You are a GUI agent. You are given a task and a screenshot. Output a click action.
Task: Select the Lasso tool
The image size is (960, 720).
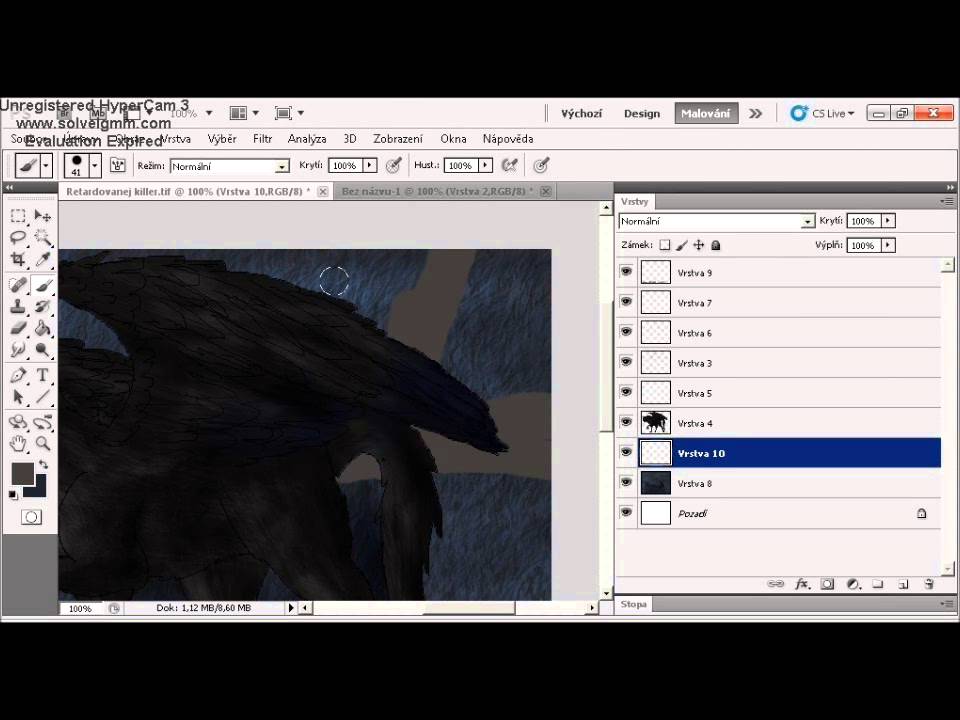pos(18,238)
